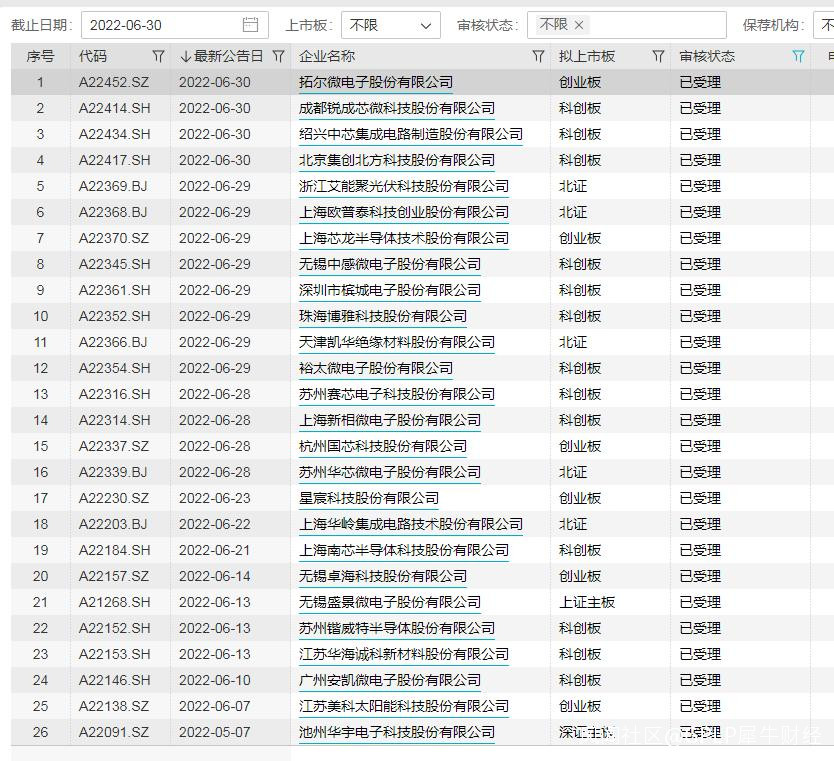Open the calendar picker in the 截止日期 field
834x761 pixels.
click(250, 25)
